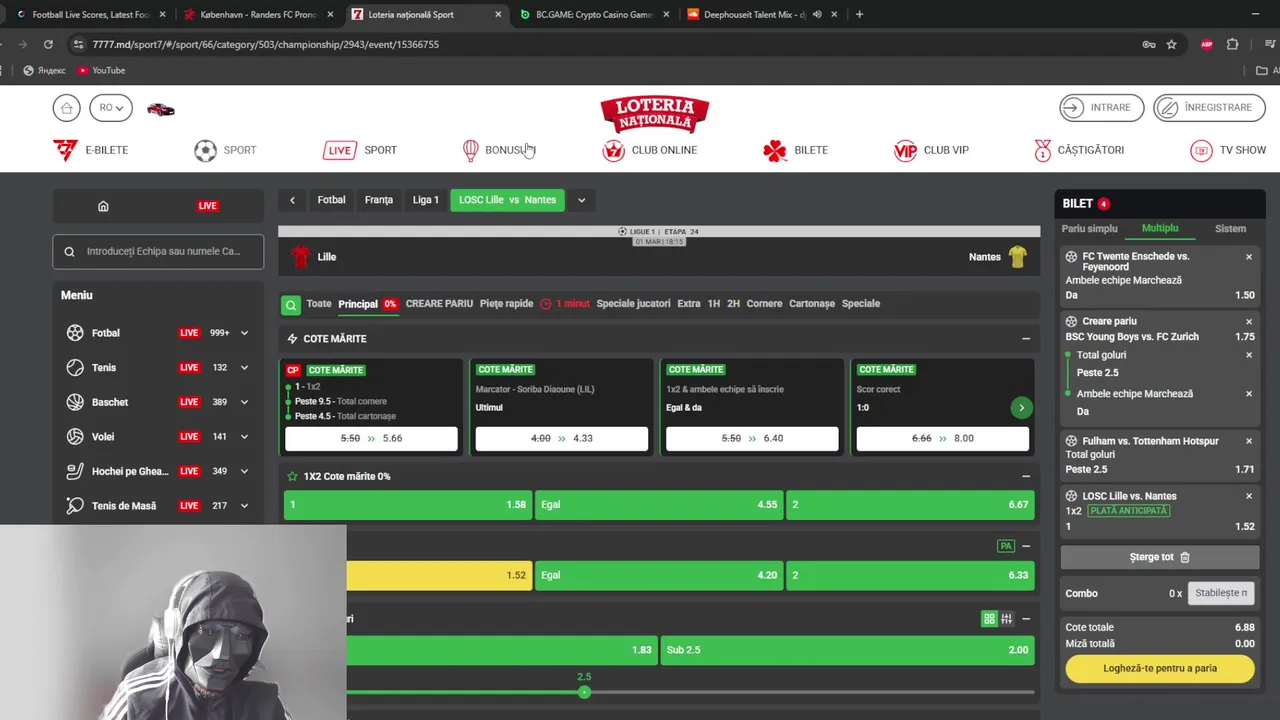Collapse the COTE MĂRITE section
The height and width of the screenshot is (720, 1280).
coord(1026,339)
